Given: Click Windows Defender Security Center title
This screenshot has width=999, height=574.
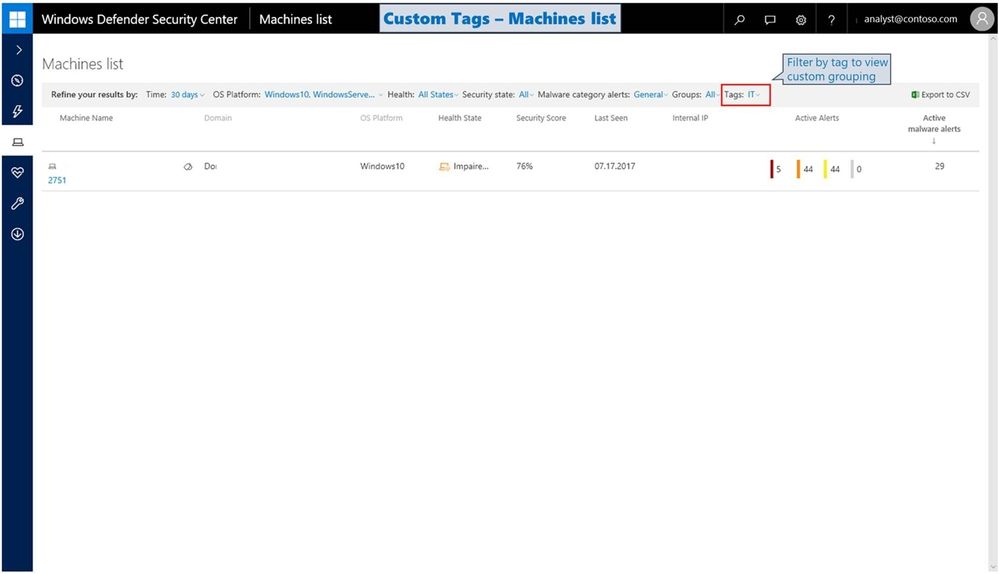Looking at the screenshot, I should [139, 19].
